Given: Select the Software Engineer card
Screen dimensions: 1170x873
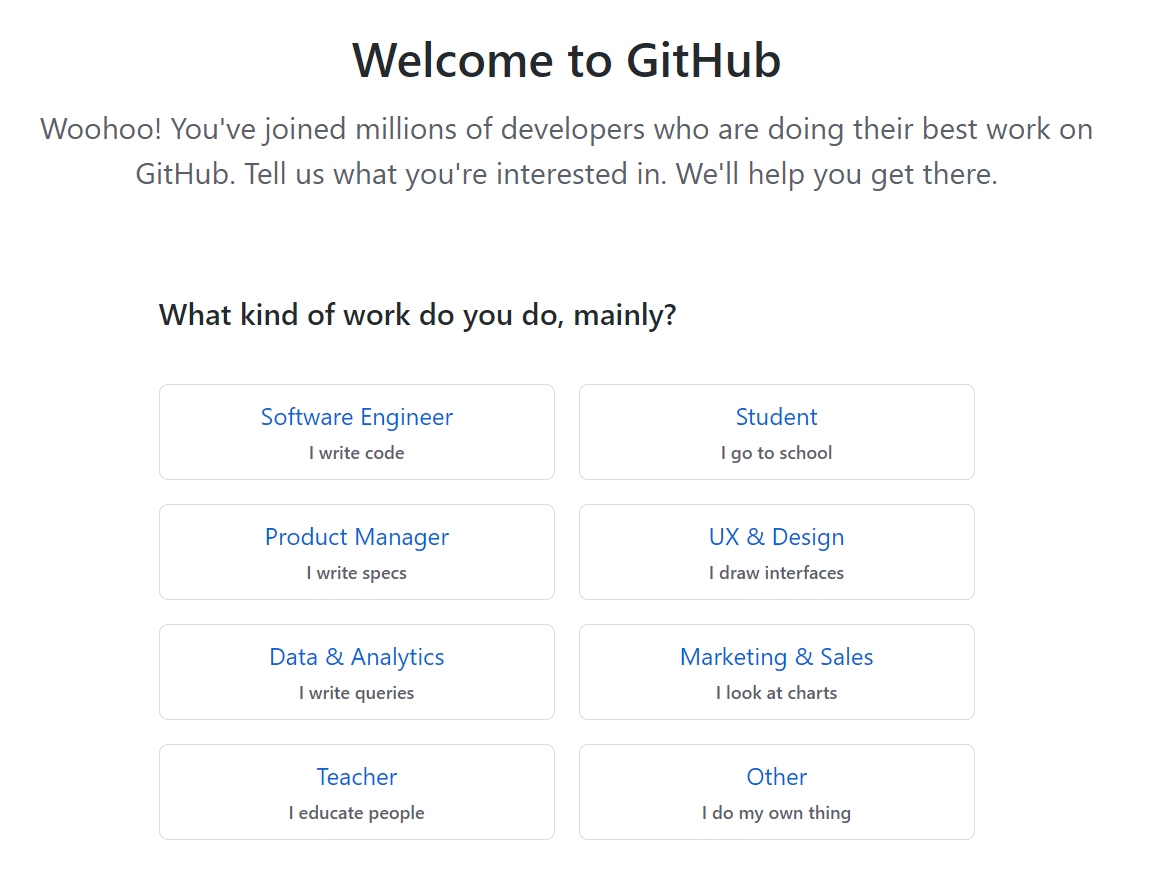Looking at the screenshot, I should [x=356, y=432].
